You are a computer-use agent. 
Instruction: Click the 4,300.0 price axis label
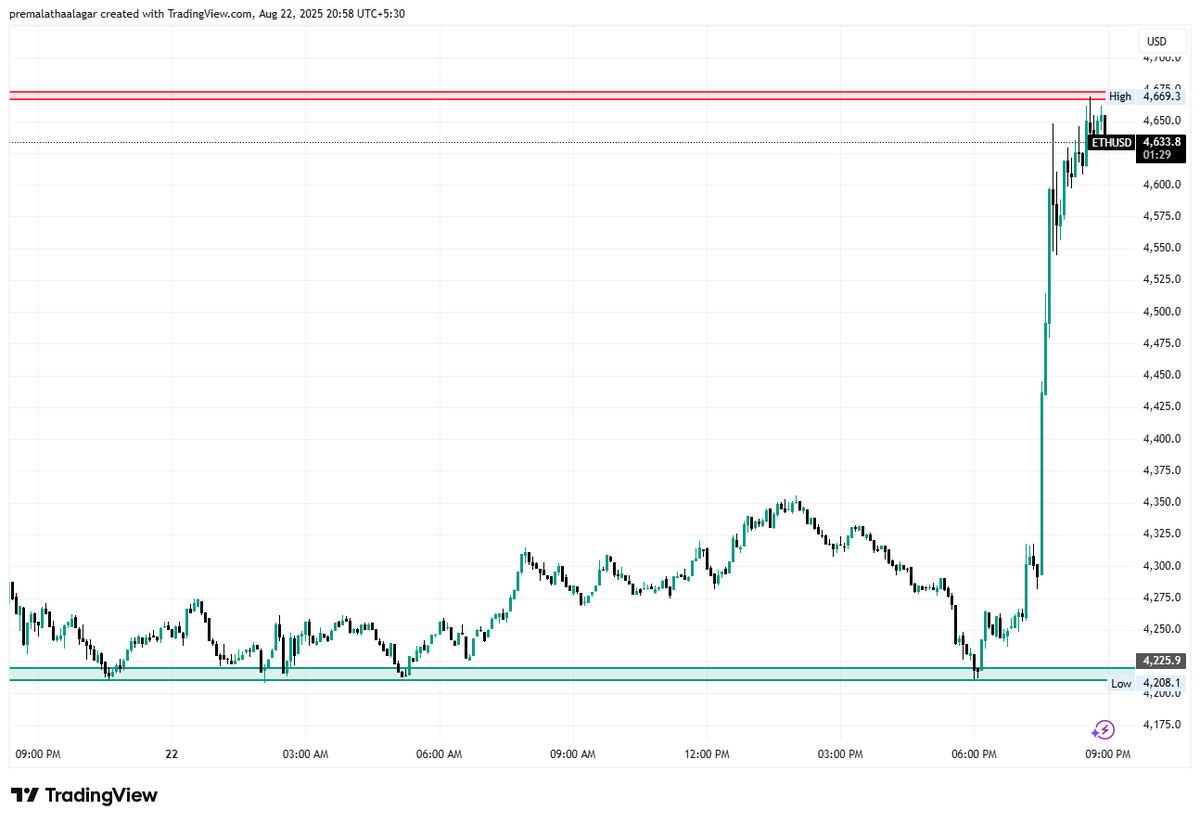(x=1162, y=566)
